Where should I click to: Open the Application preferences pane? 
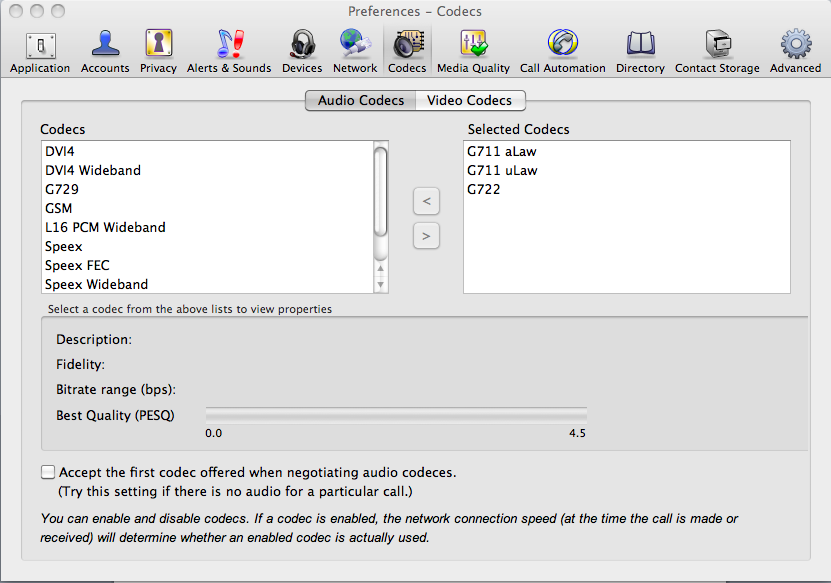coord(40,52)
